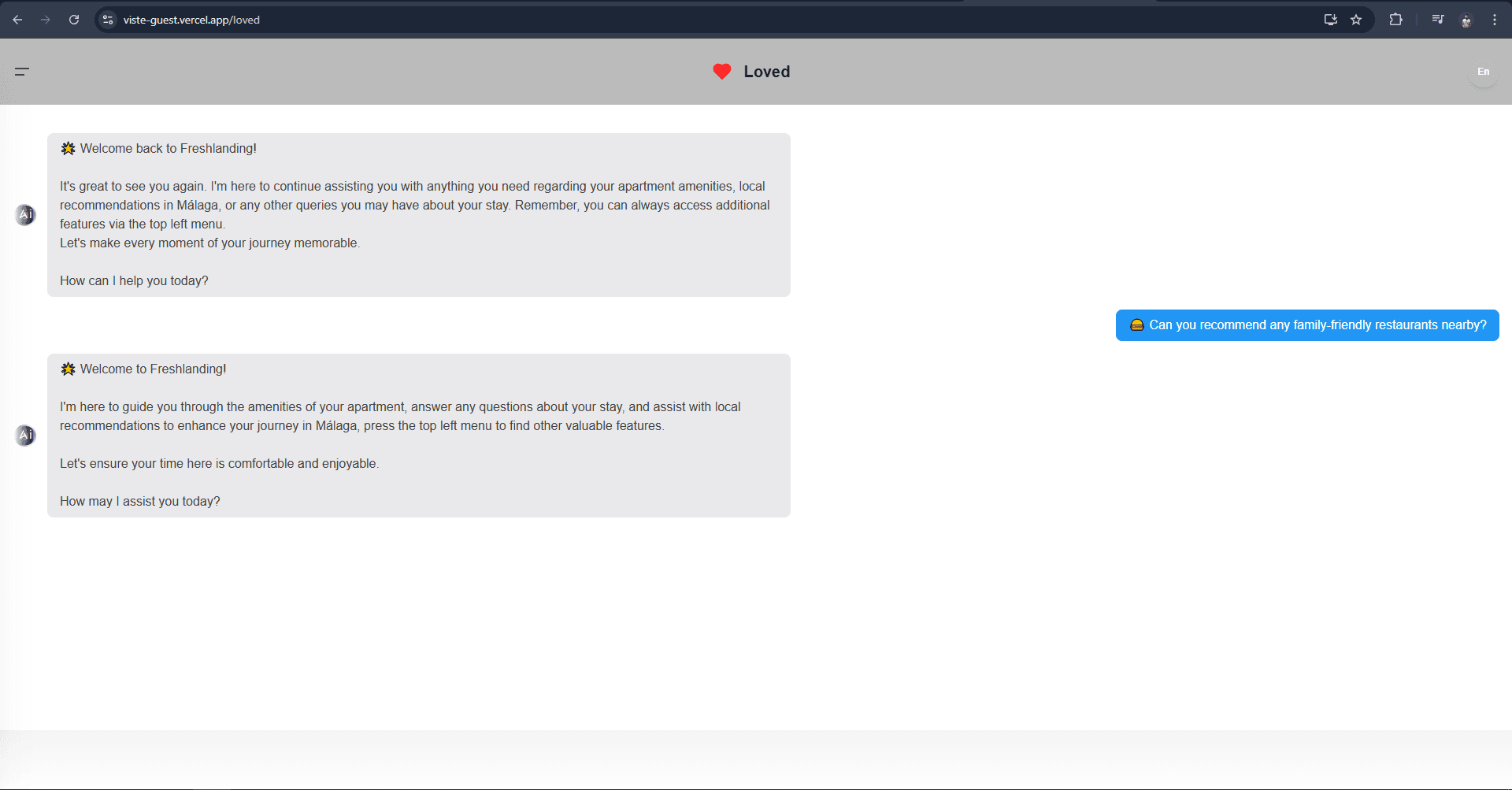Click the AI avatar next to second message
The width and height of the screenshot is (1512, 790).
point(26,435)
